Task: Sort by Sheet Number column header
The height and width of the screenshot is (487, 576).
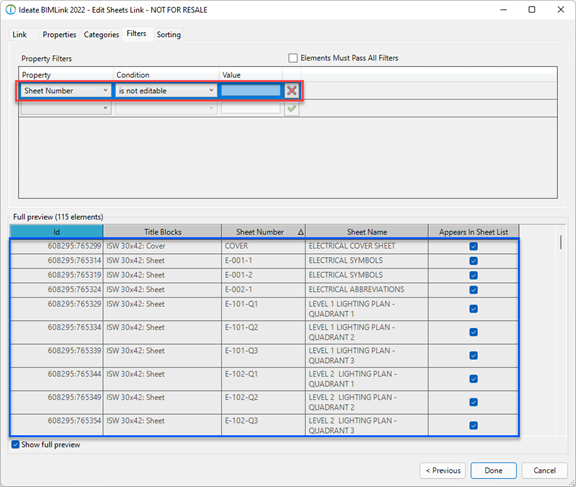Action: [x=264, y=232]
